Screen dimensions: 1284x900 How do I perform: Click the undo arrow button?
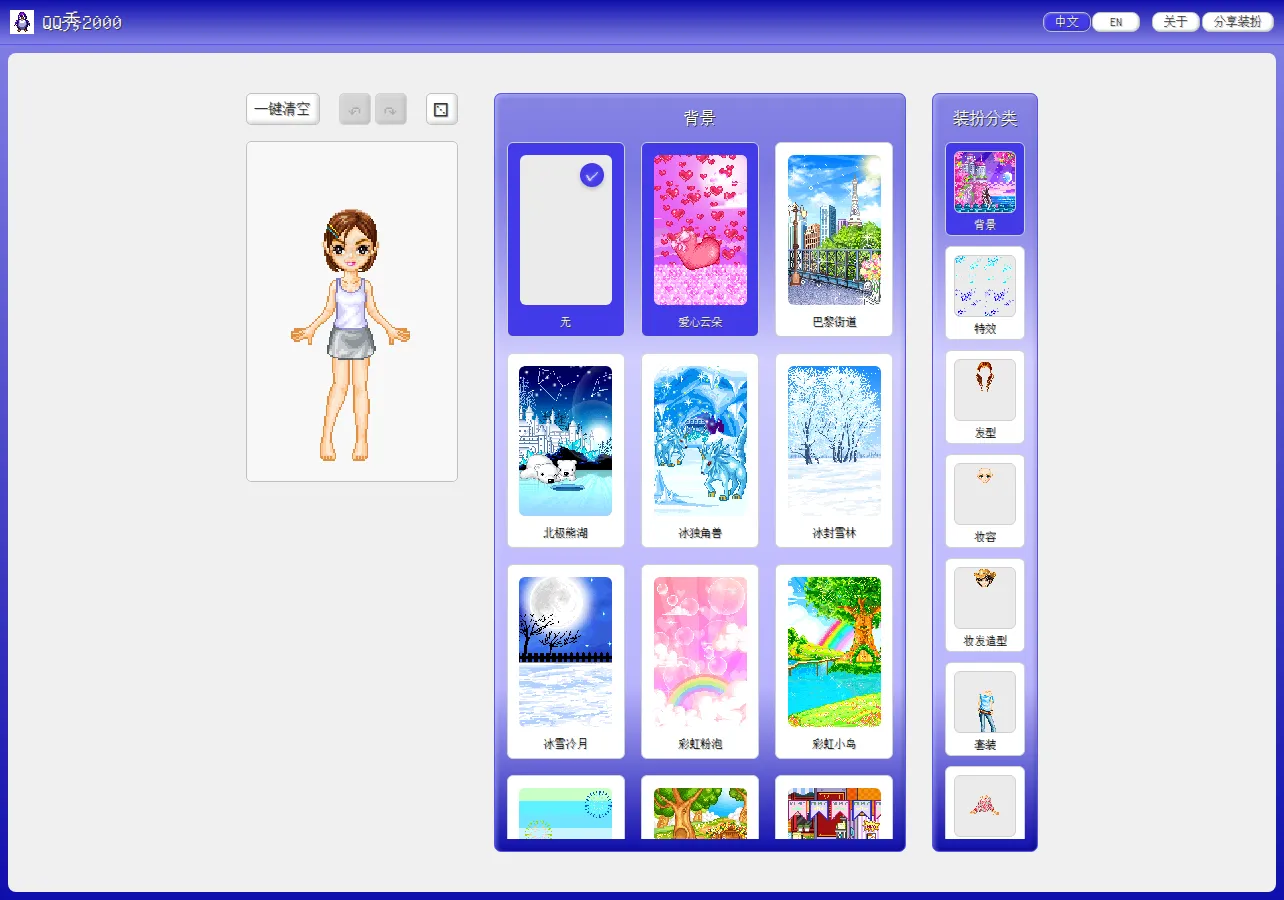355,109
